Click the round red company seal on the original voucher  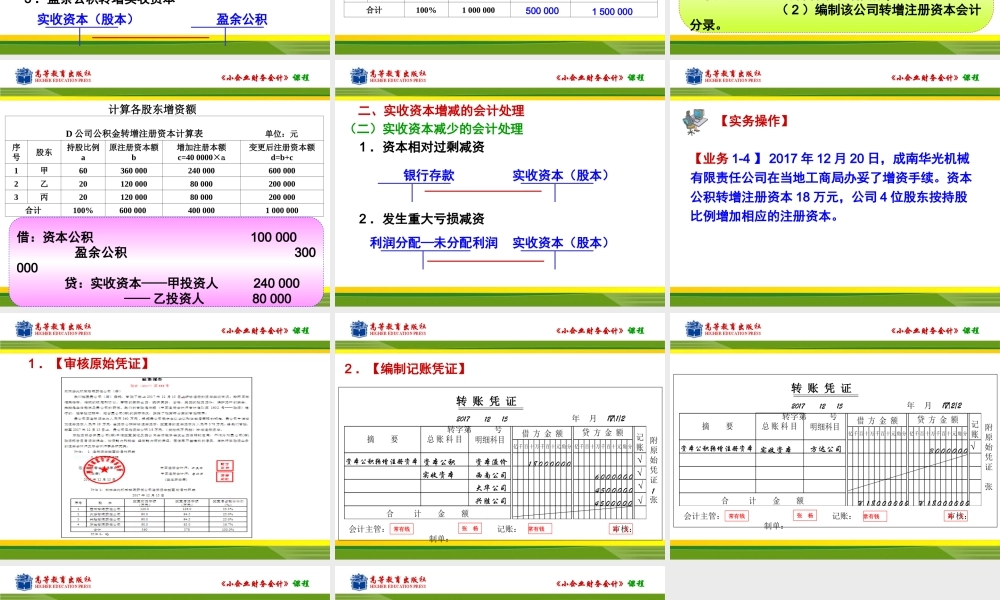coord(106,470)
